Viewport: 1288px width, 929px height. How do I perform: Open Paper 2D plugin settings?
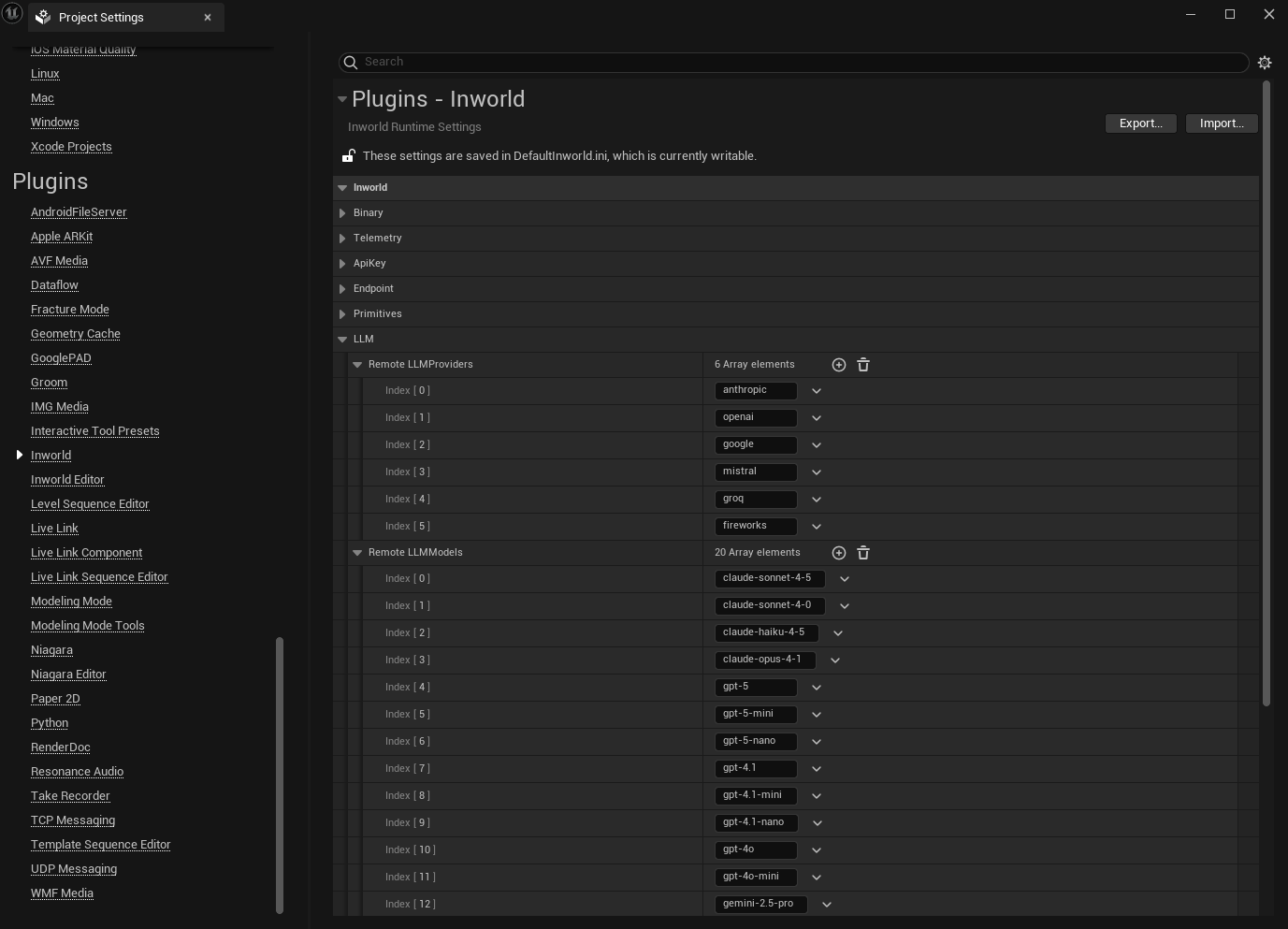(x=55, y=699)
